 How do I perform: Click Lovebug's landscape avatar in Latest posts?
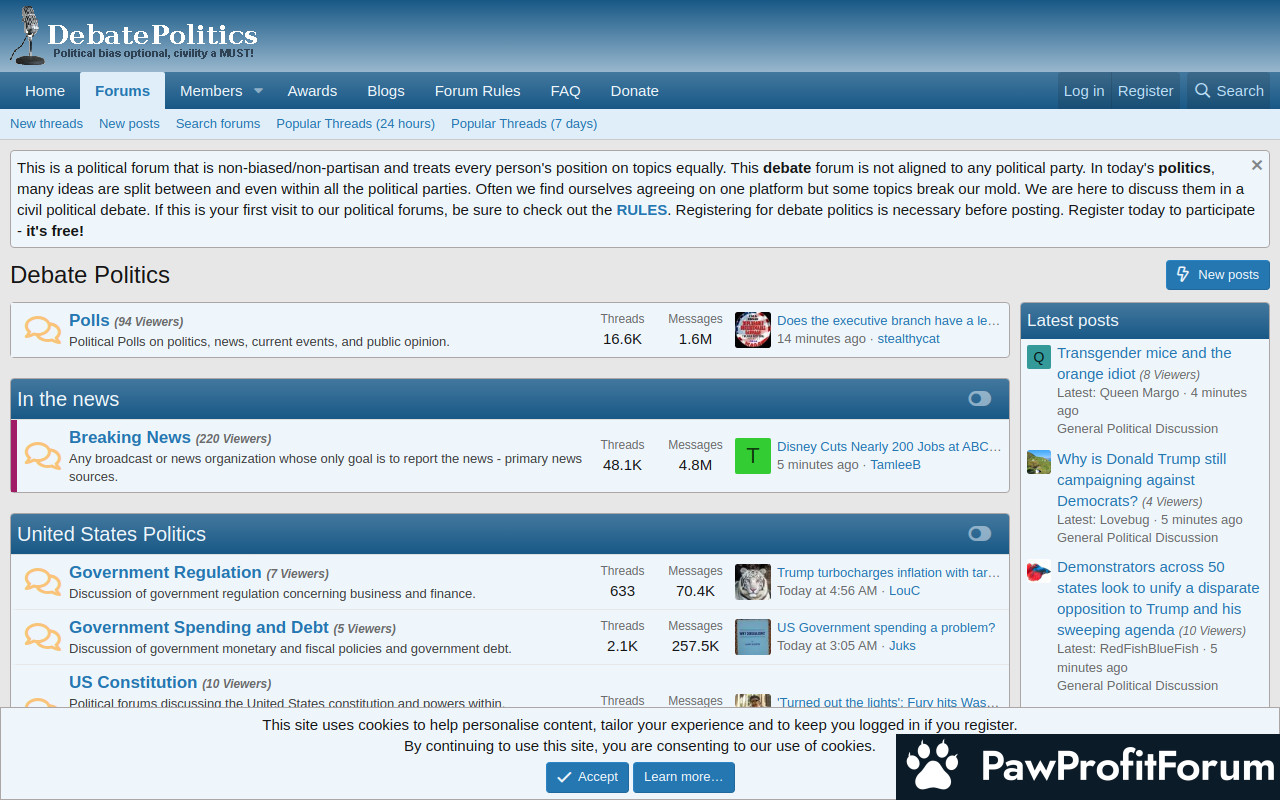[x=1039, y=462]
